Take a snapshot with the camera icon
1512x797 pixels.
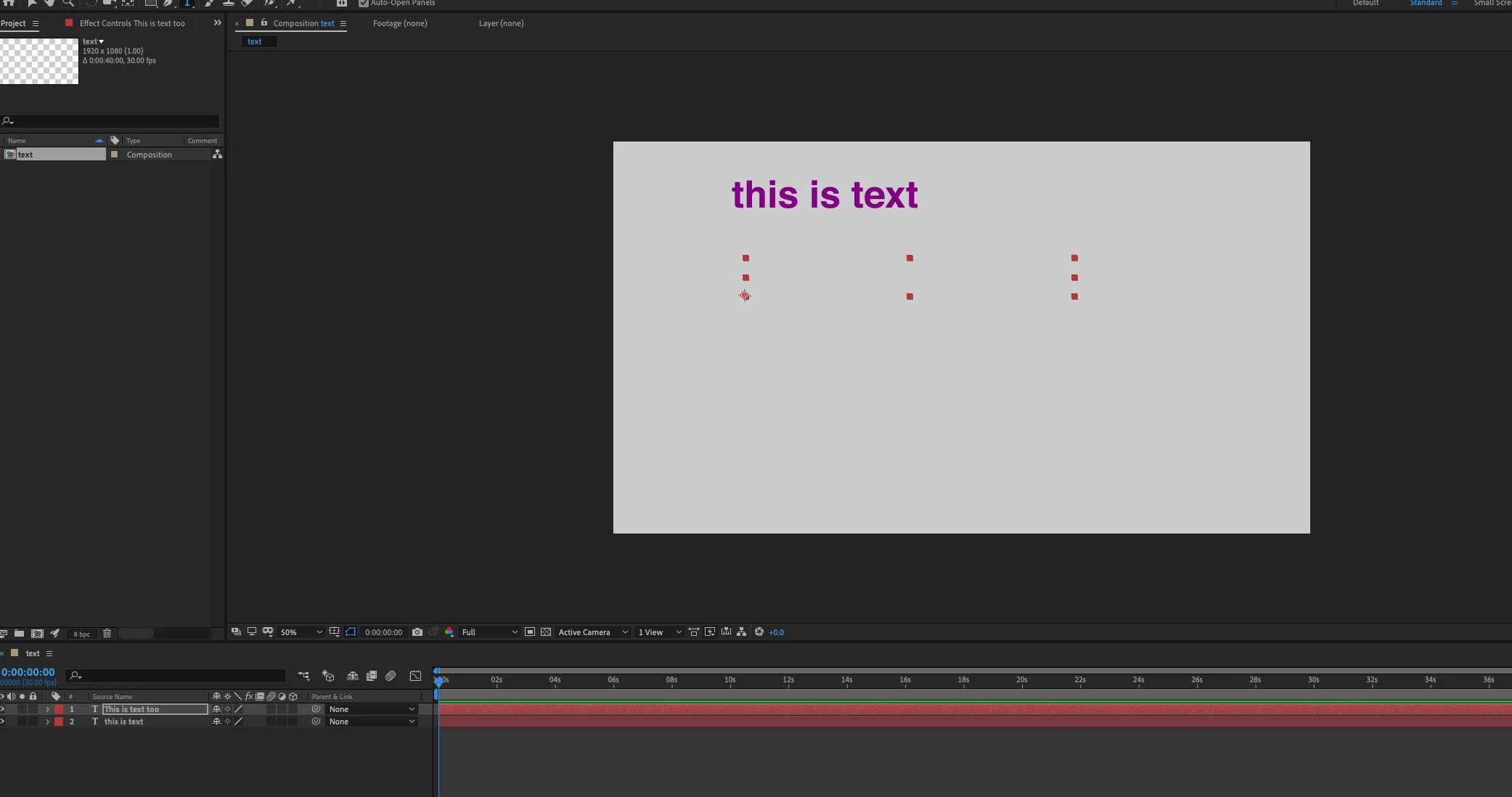(x=417, y=632)
